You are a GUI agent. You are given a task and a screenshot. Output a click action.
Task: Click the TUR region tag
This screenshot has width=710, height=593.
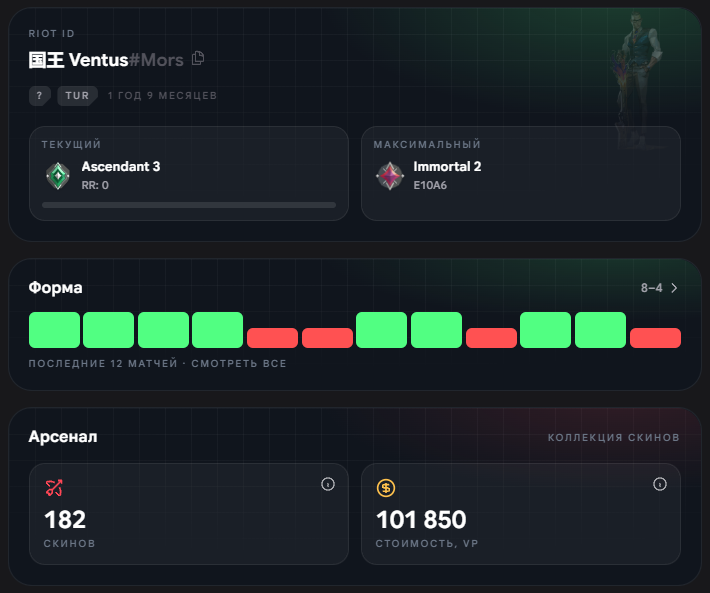point(77,96)
